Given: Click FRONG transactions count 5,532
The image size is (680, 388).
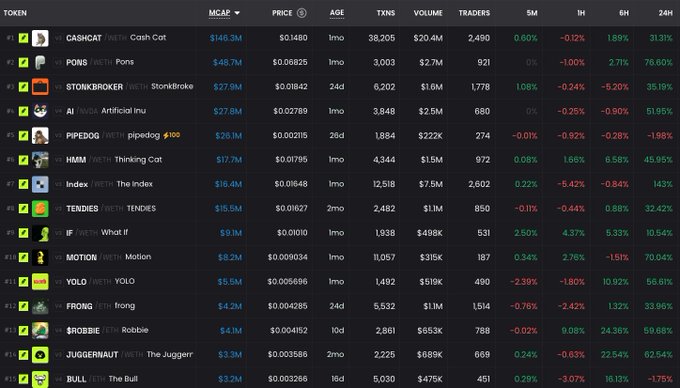Looking at the screenshot, I should tap(384, 306).
